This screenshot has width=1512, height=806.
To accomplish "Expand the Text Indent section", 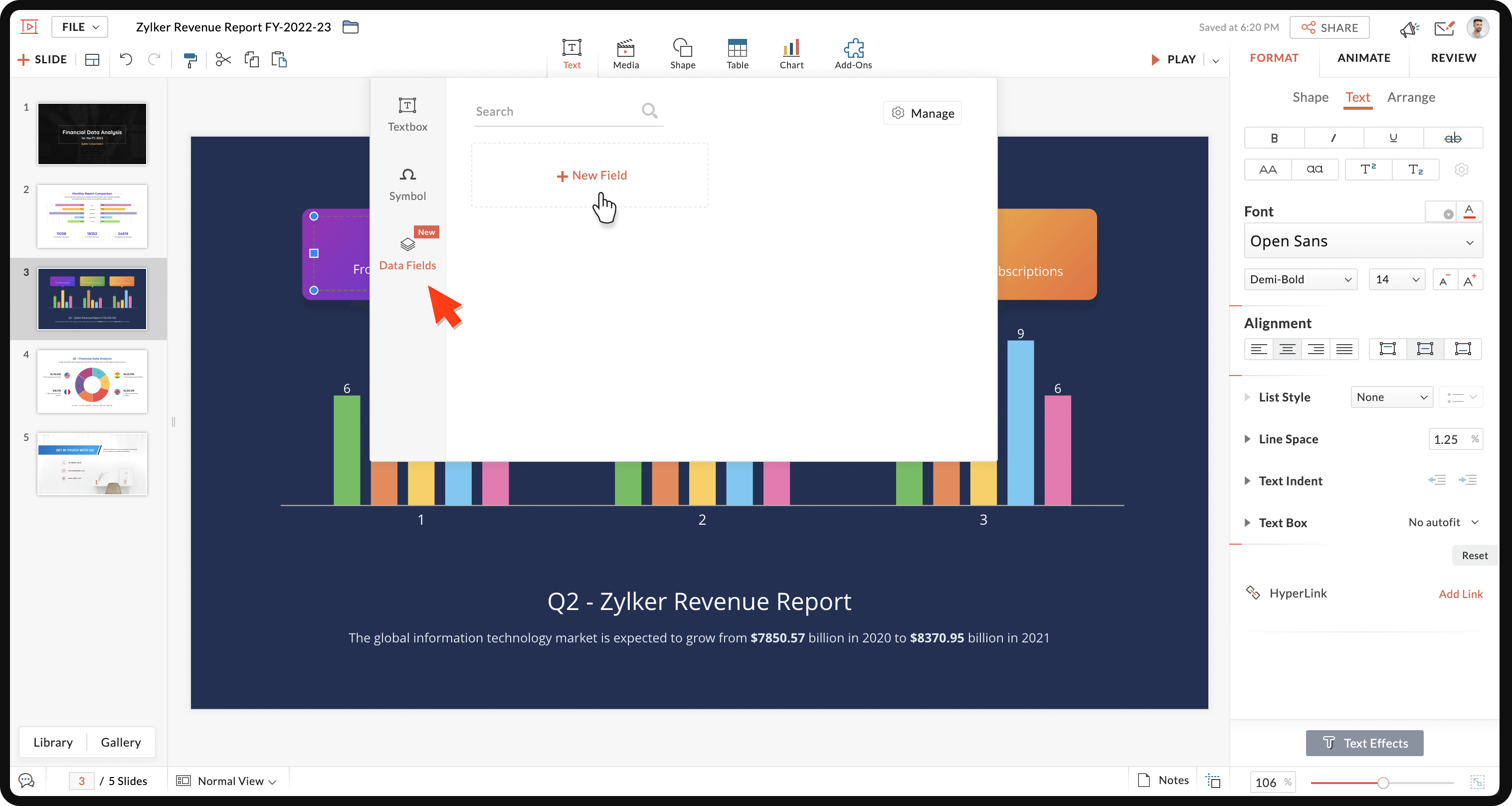I will (x=1247, y=480).
